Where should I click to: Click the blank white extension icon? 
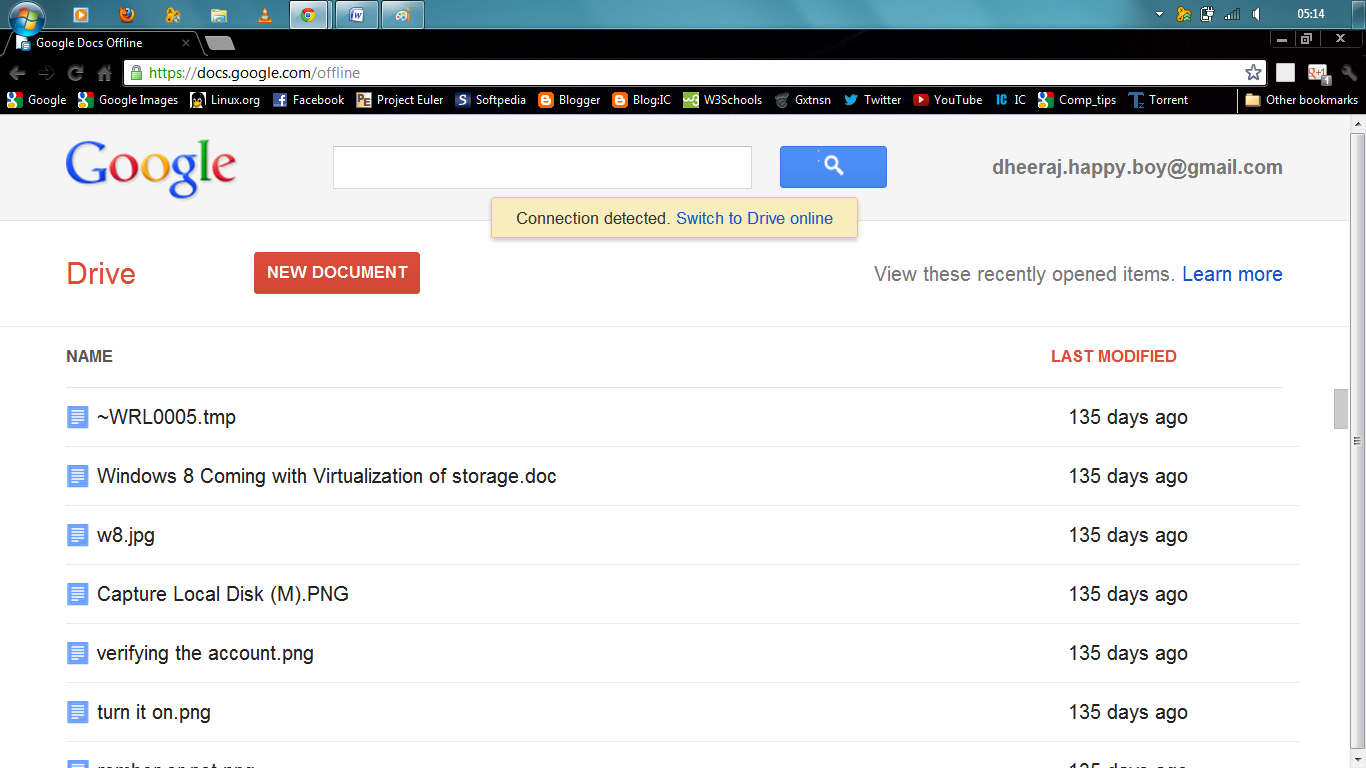1285,73
